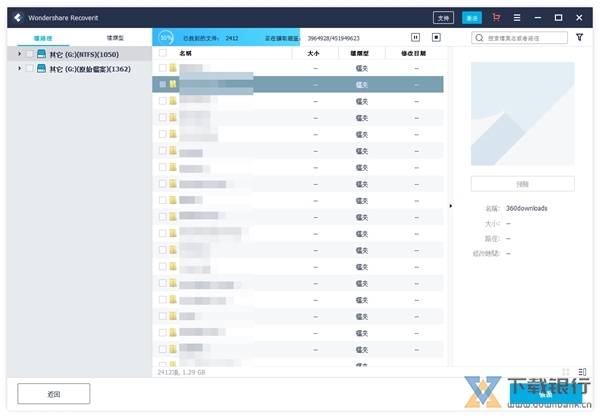This screenshot has height=417, width=600.
Task: Toggle the select-all checkbox in the table header
Action: pyautogui.click(x=163, y=53)
